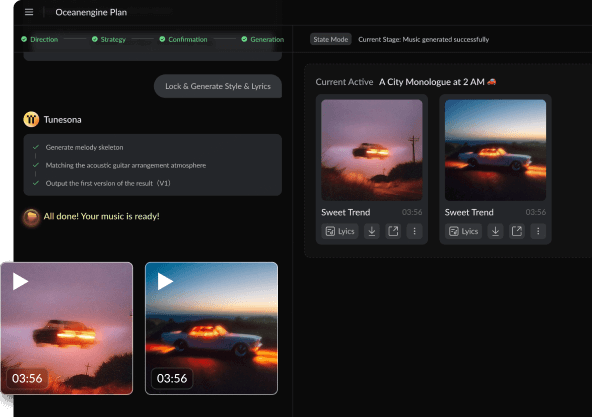This screenshot has width=592, height=417.
Task: Open more options for second Sweet Trend card
Action: point(538,231)
